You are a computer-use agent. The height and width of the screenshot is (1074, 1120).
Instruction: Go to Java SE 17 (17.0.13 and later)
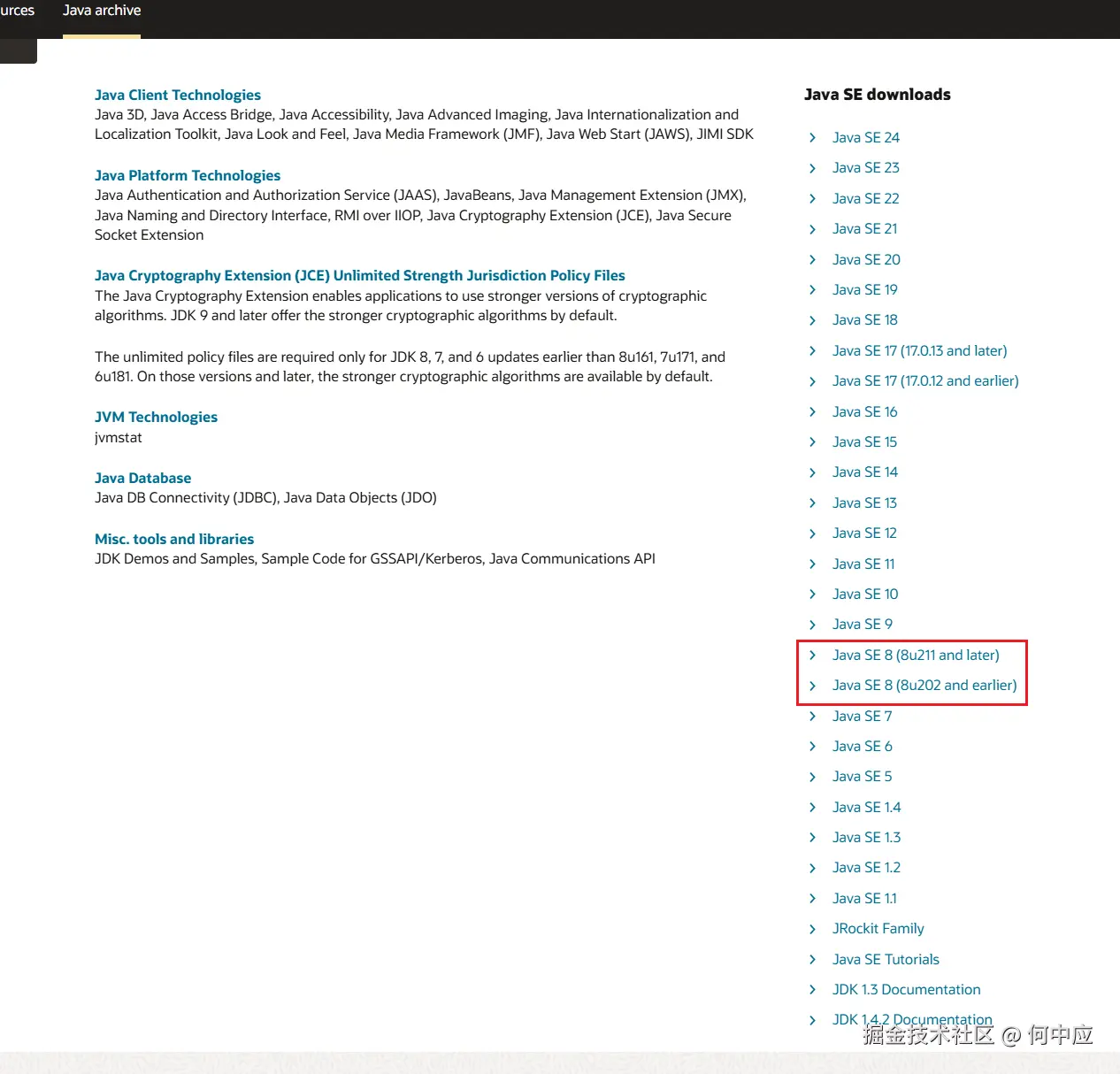920,350
